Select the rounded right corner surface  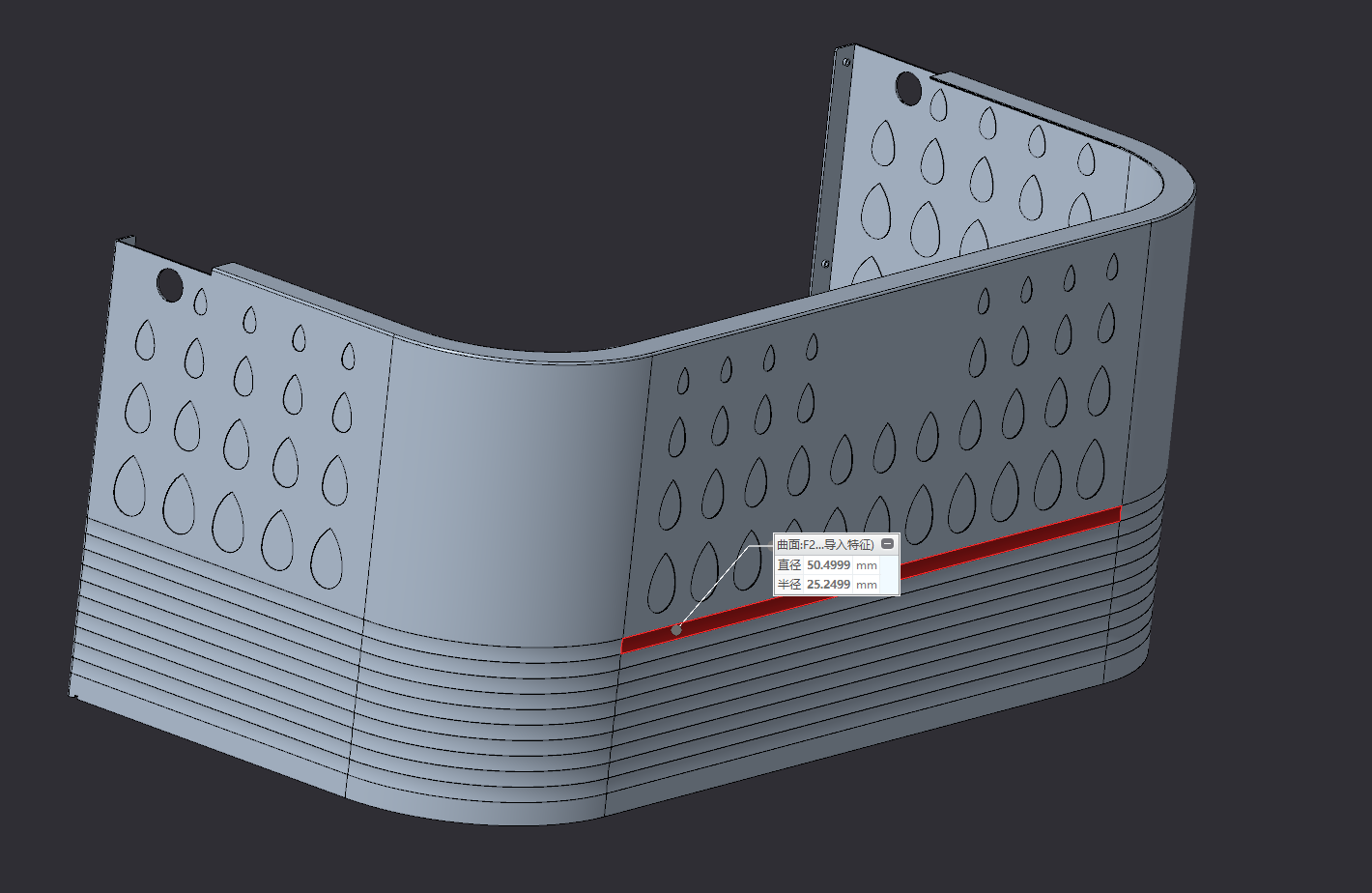click(1171, 387)
